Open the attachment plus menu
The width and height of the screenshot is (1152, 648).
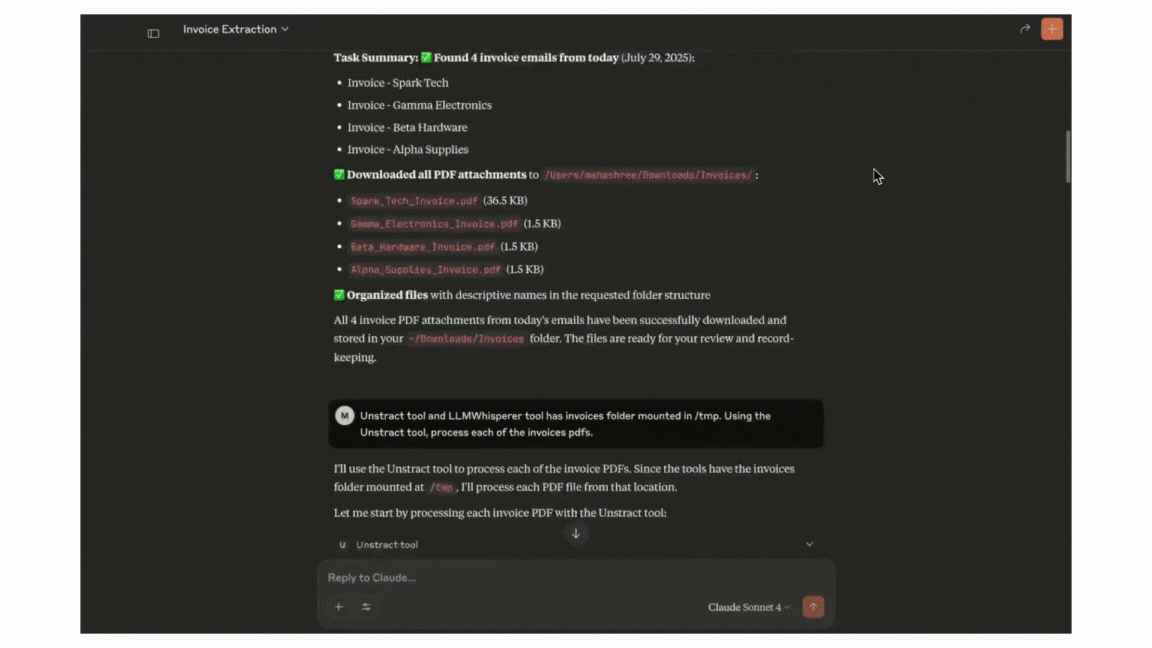click(339, 607)
